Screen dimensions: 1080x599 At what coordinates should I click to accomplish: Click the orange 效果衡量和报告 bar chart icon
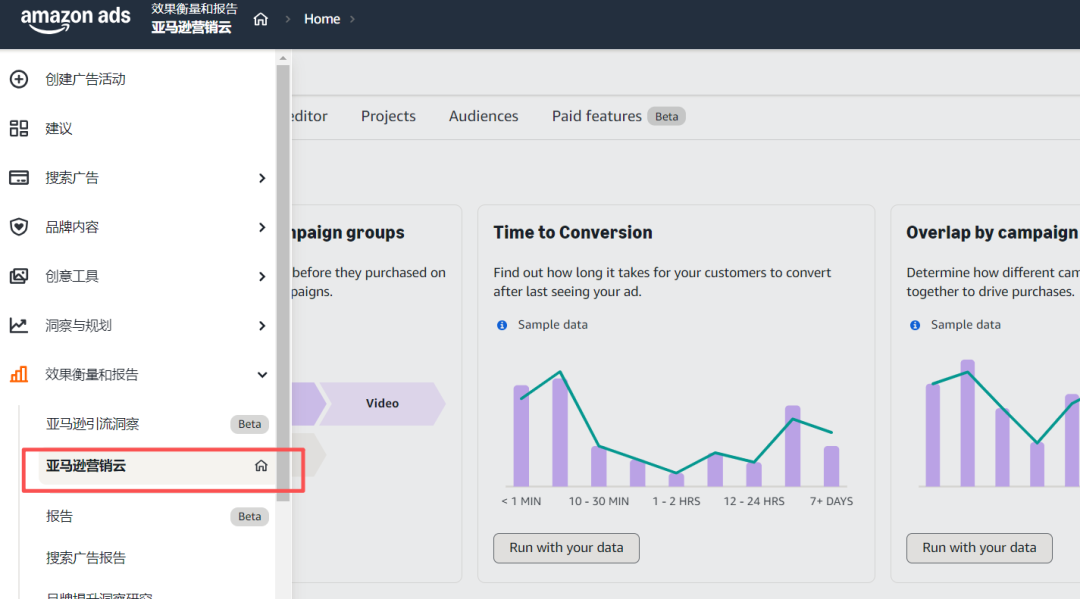19,375
